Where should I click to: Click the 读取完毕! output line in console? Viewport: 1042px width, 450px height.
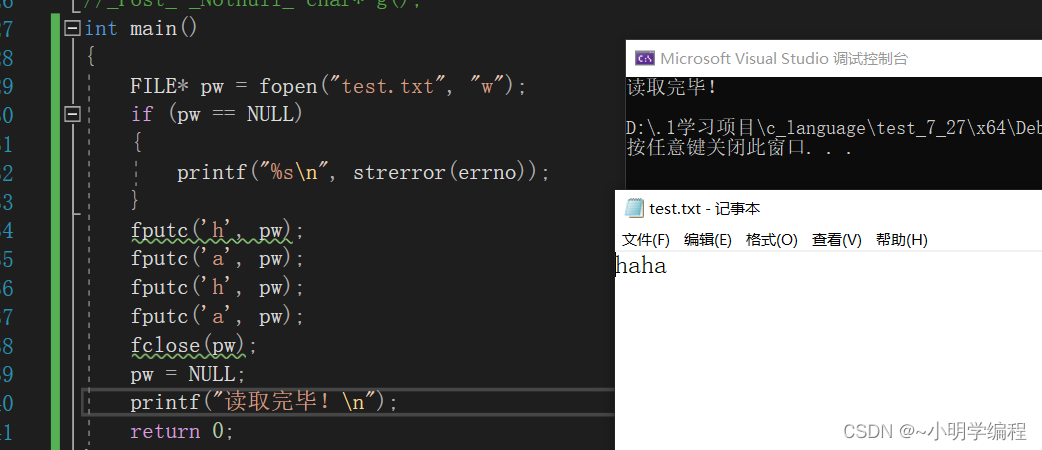(x=672, y=87)
